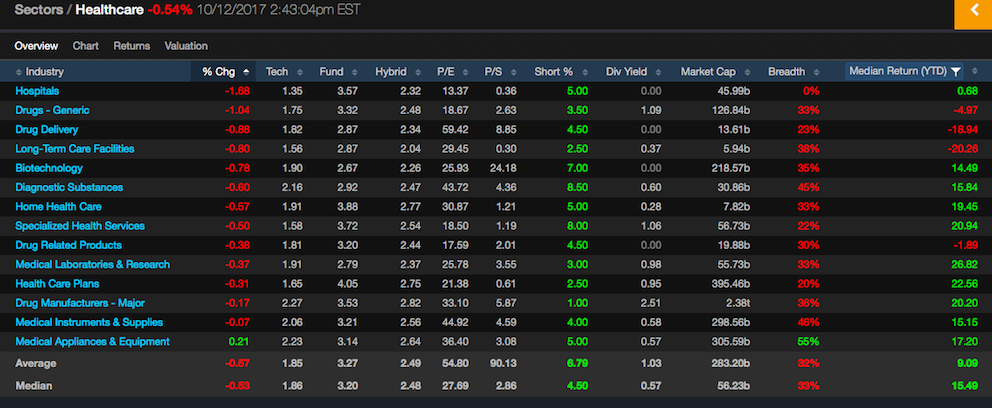Sort by the Fund column header

[x=332, y=72]
